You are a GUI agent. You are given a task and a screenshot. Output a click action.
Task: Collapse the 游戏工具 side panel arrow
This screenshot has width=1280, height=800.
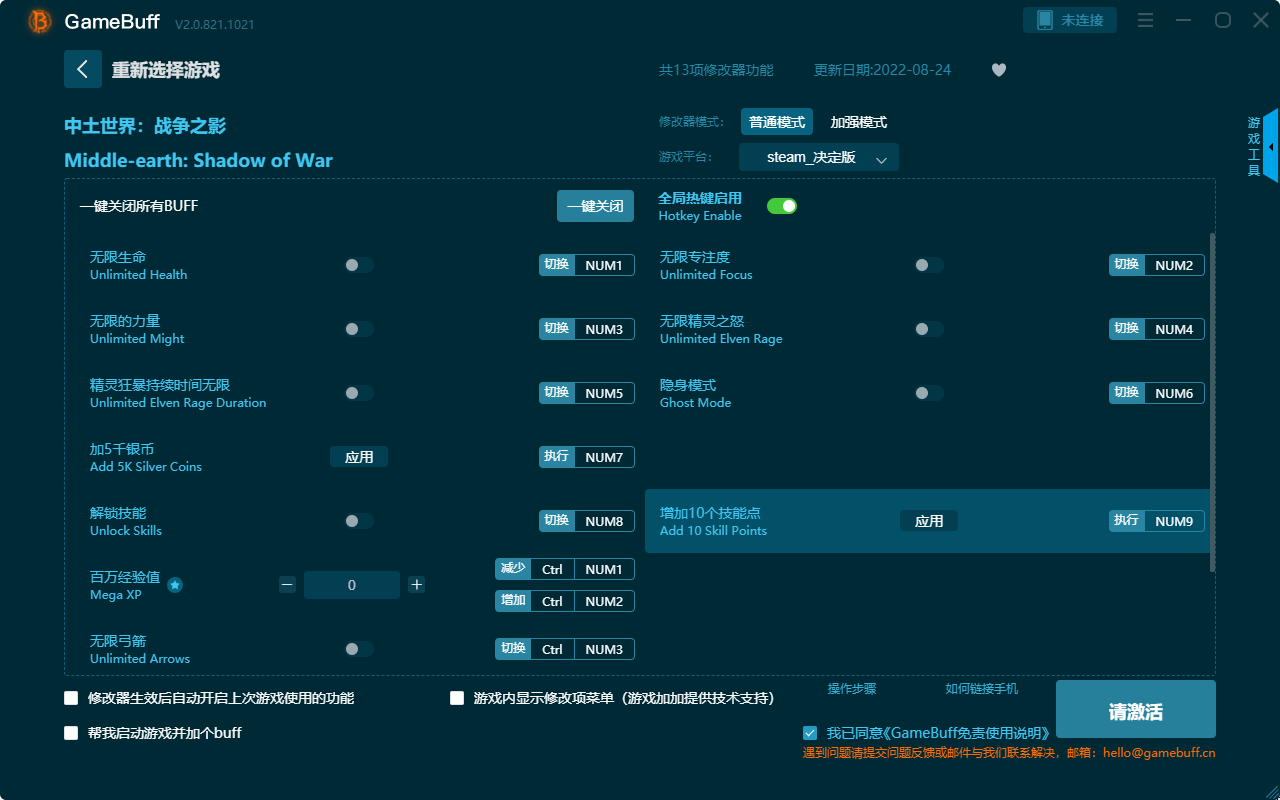pos(1271,145)
